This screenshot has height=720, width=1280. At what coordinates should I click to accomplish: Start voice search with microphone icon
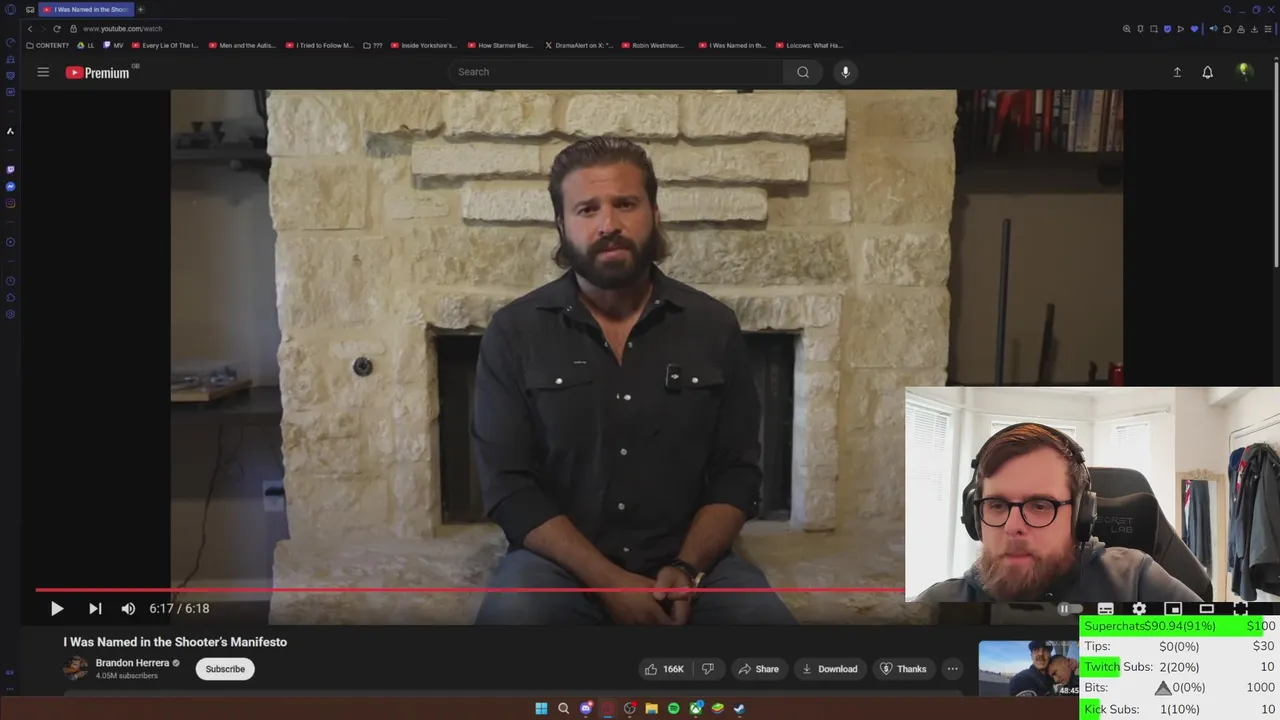coord(845,72)
